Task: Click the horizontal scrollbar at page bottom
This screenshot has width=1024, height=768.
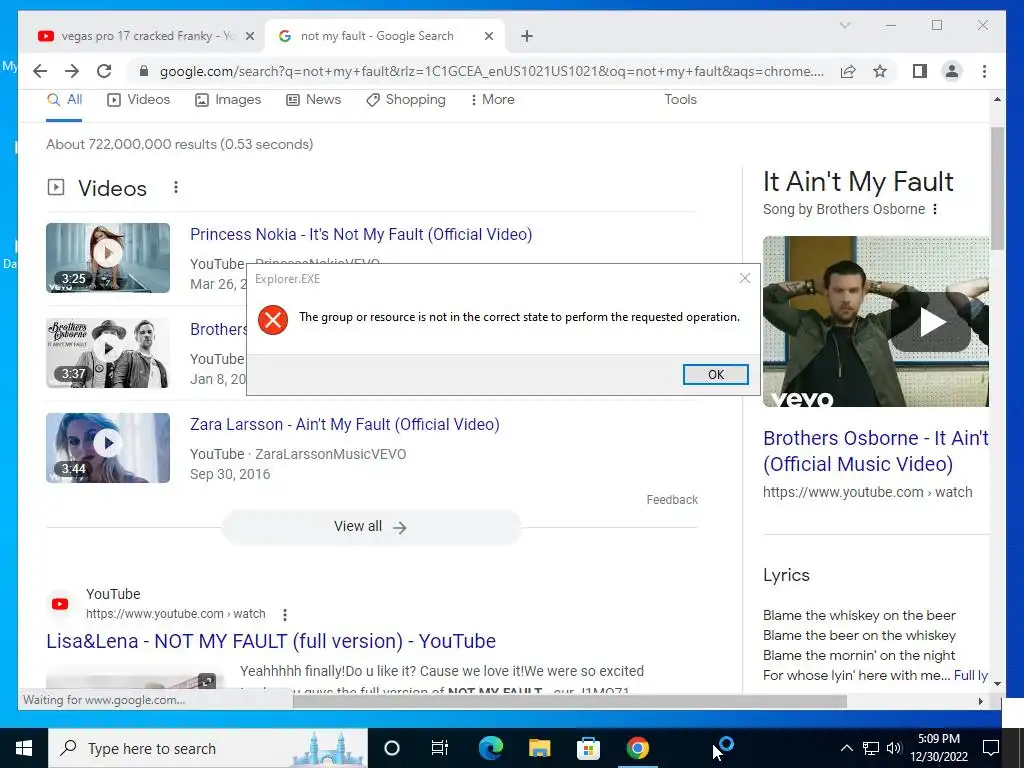Action: pos(569,701)
